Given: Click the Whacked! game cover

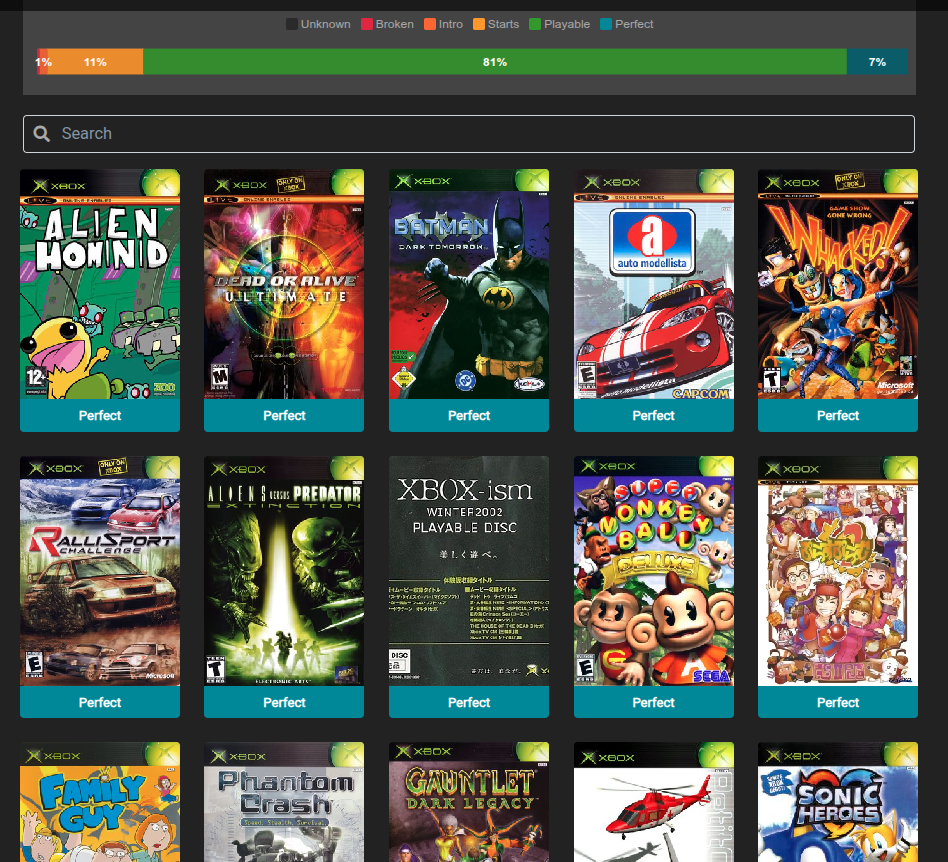Looking at the screenshot, I should click(838, 285).
